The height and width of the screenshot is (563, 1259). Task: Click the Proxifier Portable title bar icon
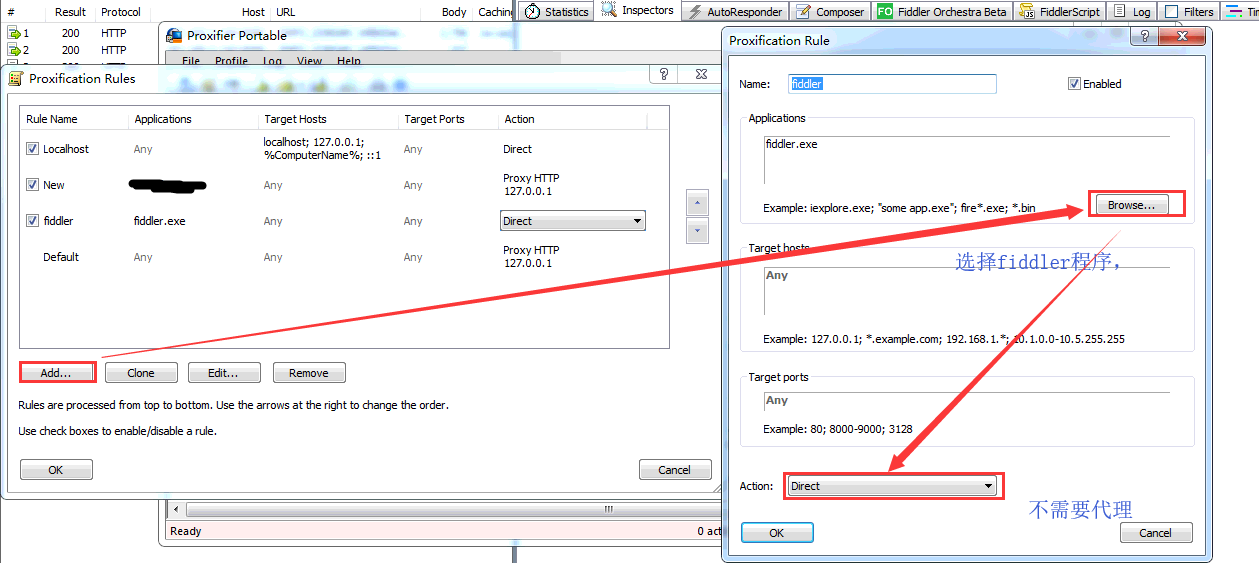(x=174, y=36)
